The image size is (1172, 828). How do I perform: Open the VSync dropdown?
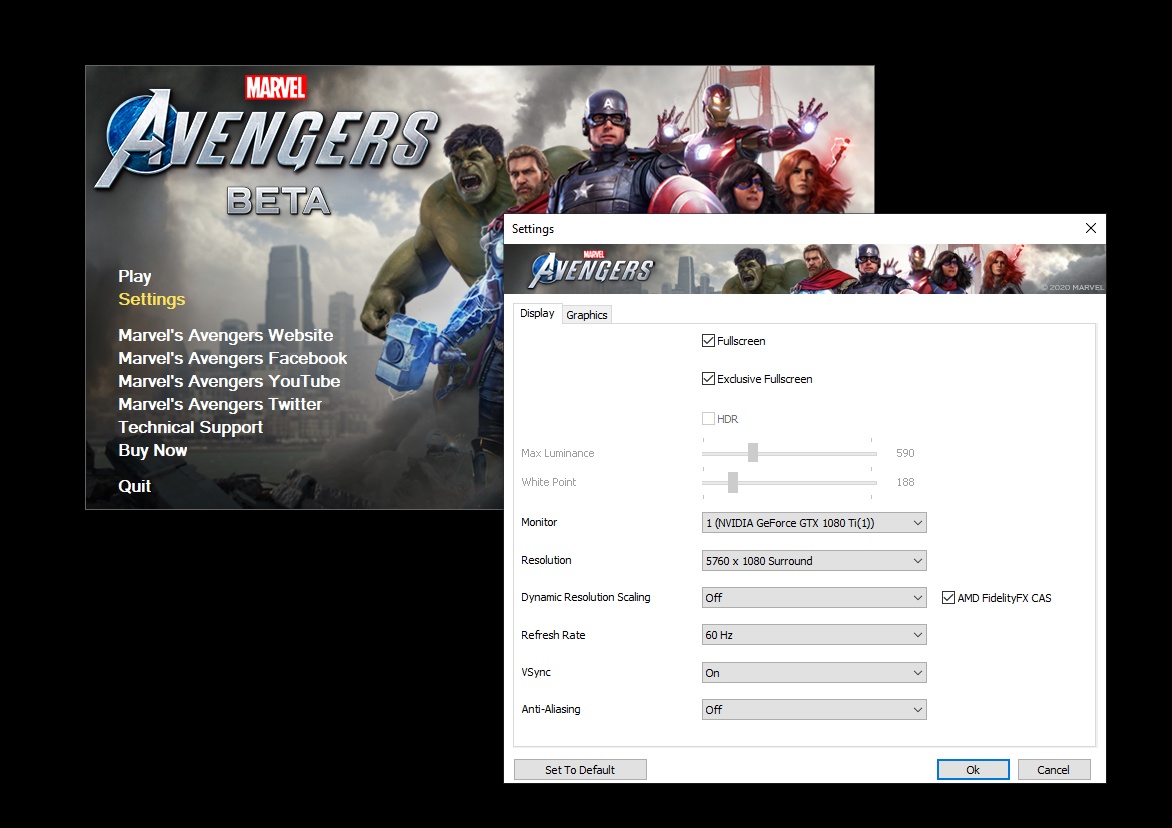[x=814, y=673]
